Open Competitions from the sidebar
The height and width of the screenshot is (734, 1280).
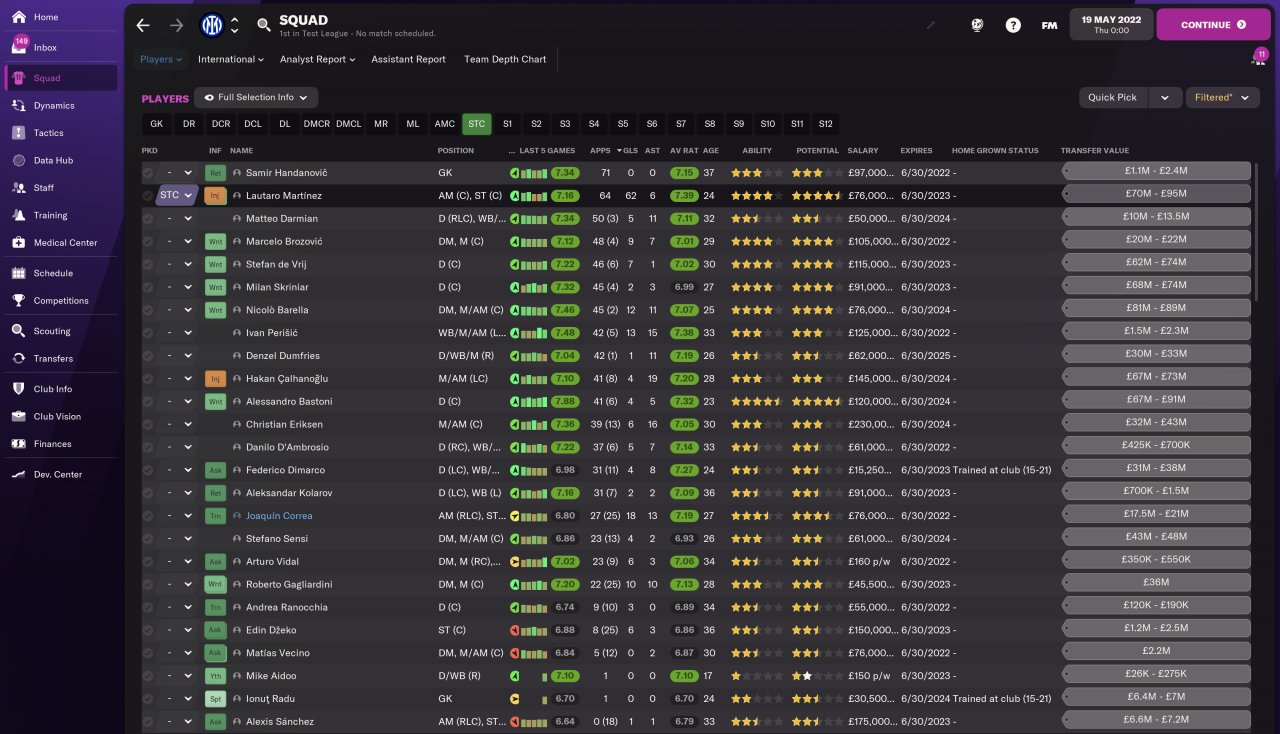tap(60, 300)
